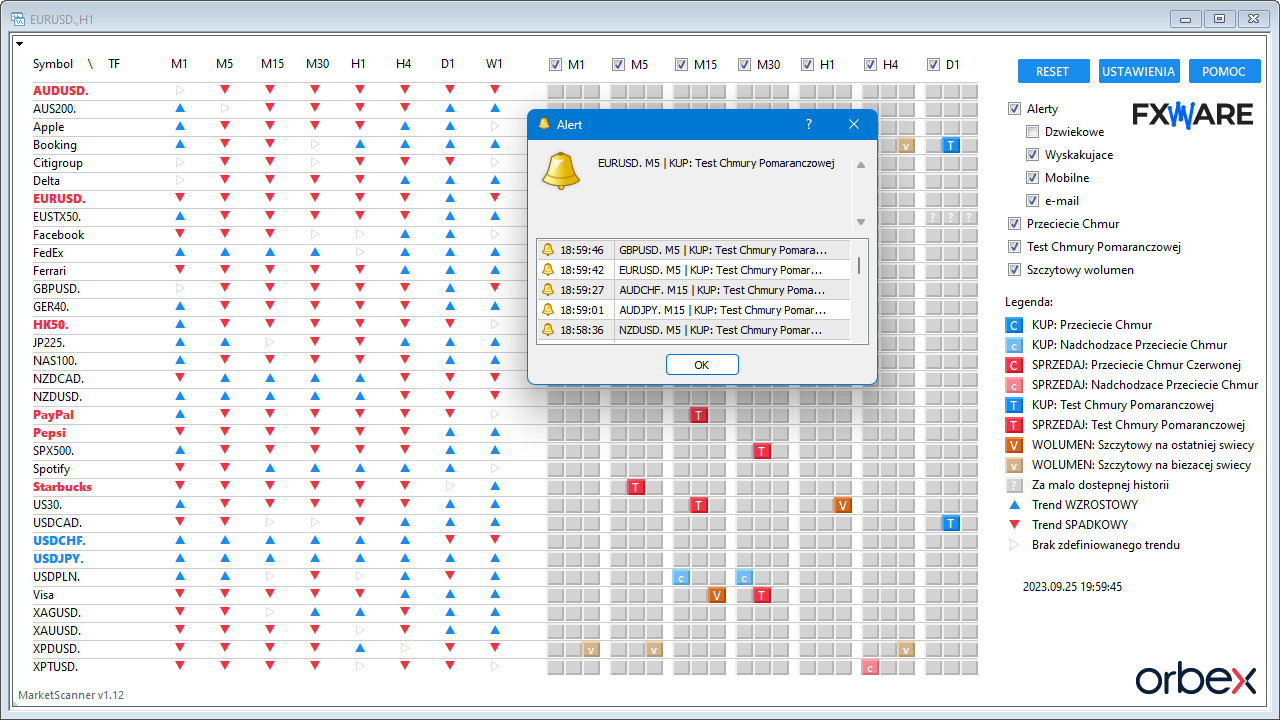Select the blue T signal in USDCAD. row
1280x720 pixels.
click(951, 523)
